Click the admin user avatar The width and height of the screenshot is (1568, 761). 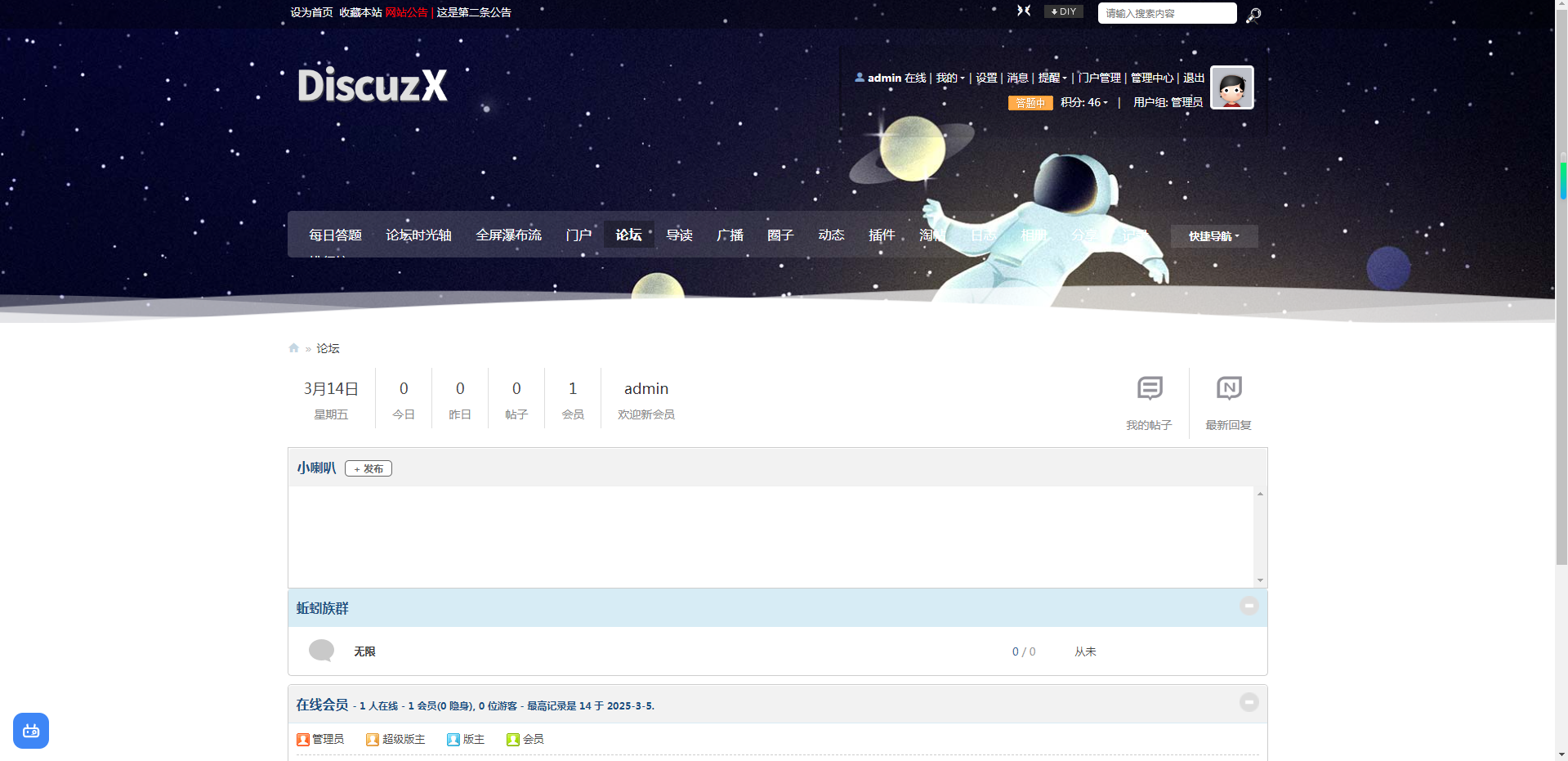[x=1231, y=87]
